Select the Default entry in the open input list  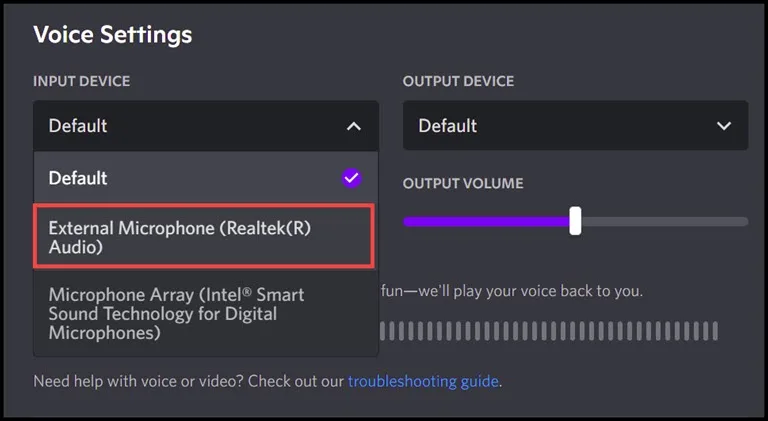(x=206, y=178)
